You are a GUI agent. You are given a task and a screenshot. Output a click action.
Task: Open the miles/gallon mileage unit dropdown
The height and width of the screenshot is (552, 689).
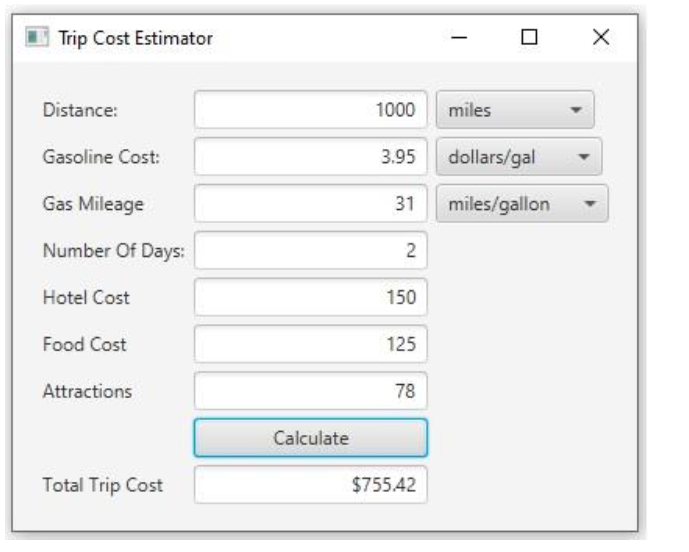point(522,203)
